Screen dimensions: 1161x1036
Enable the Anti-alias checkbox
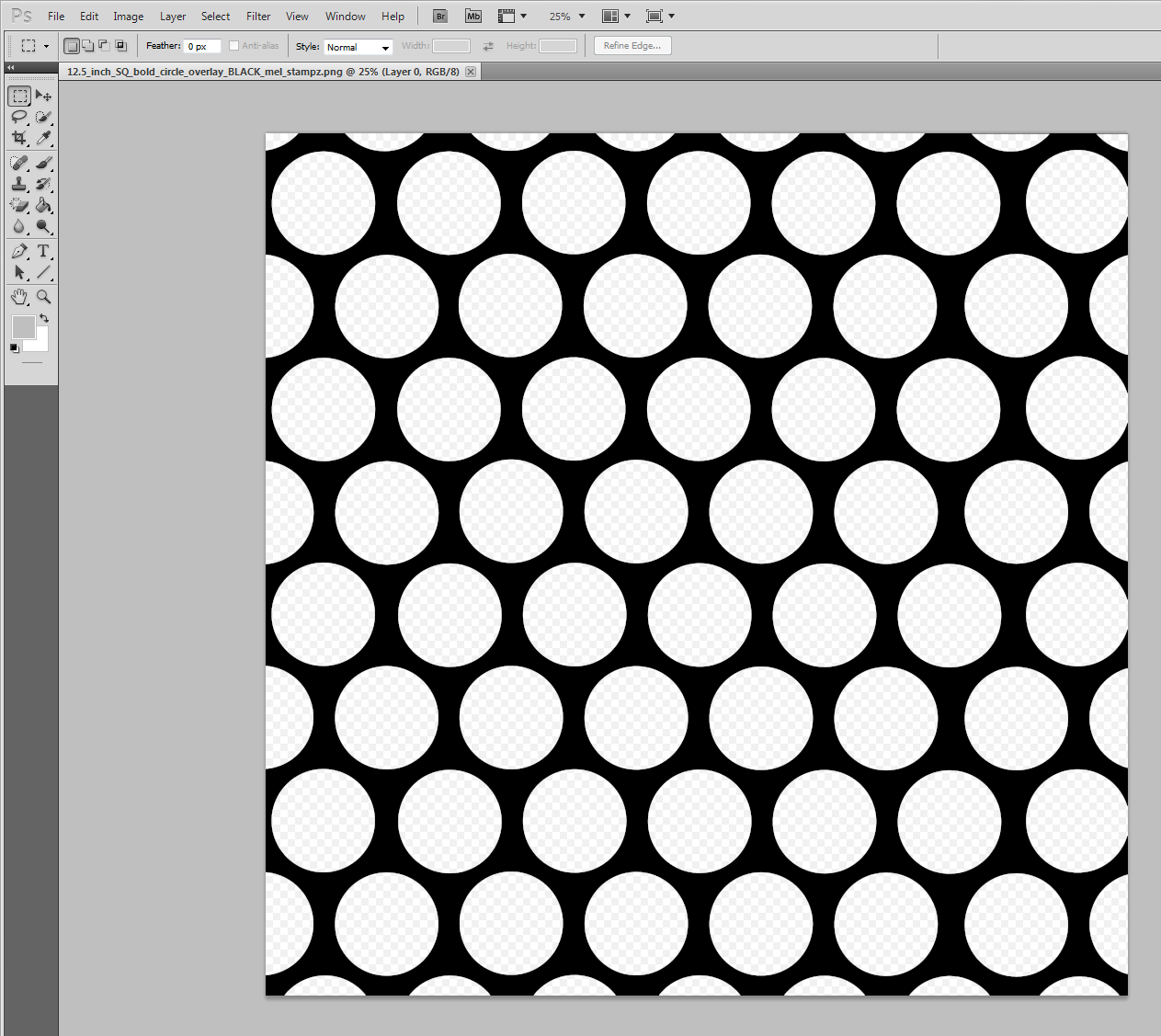234,45
